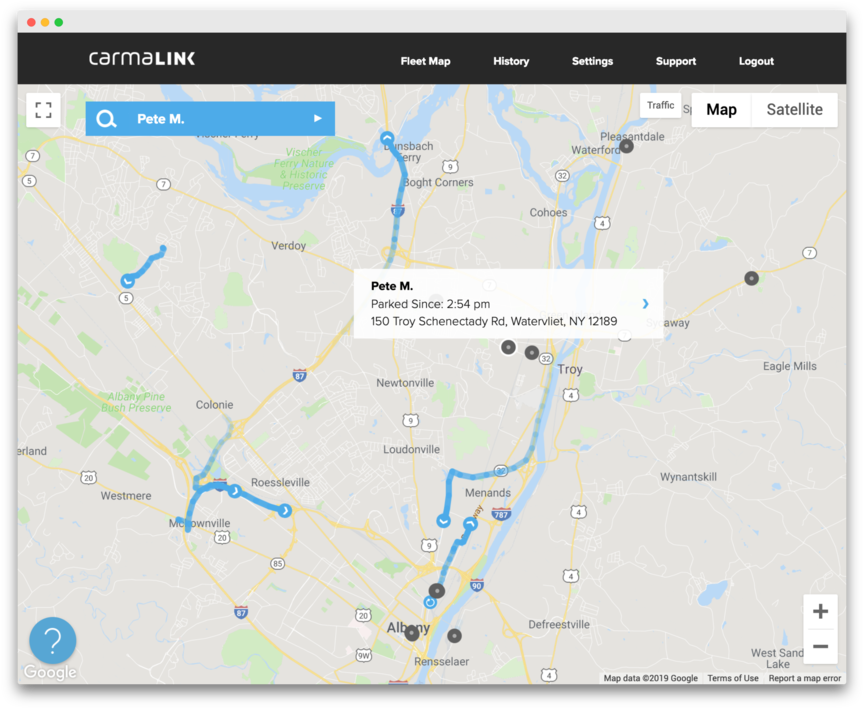Go to the History section

(511, 61)
